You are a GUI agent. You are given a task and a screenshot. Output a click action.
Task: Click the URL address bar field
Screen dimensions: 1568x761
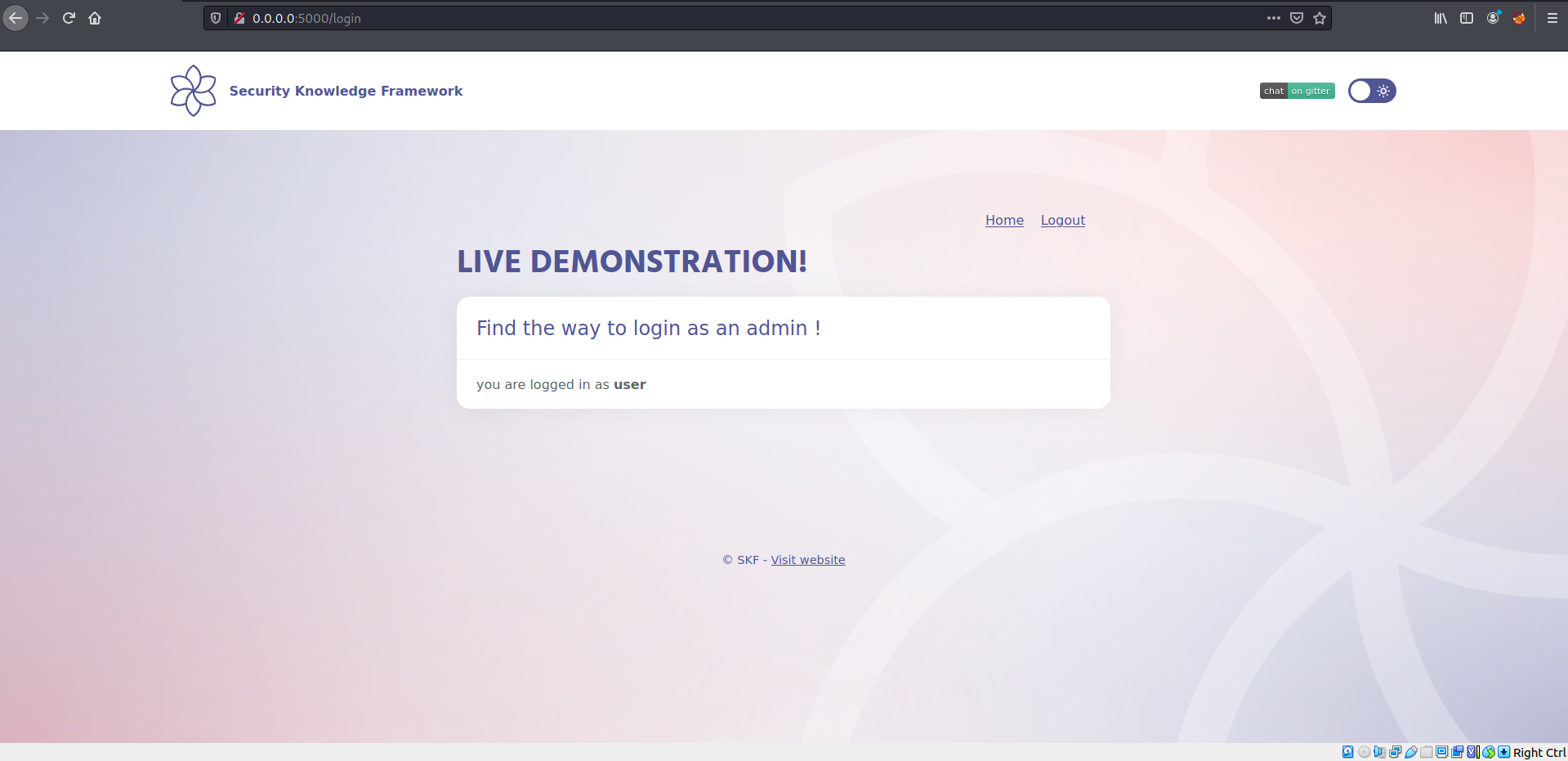point(735,18)
